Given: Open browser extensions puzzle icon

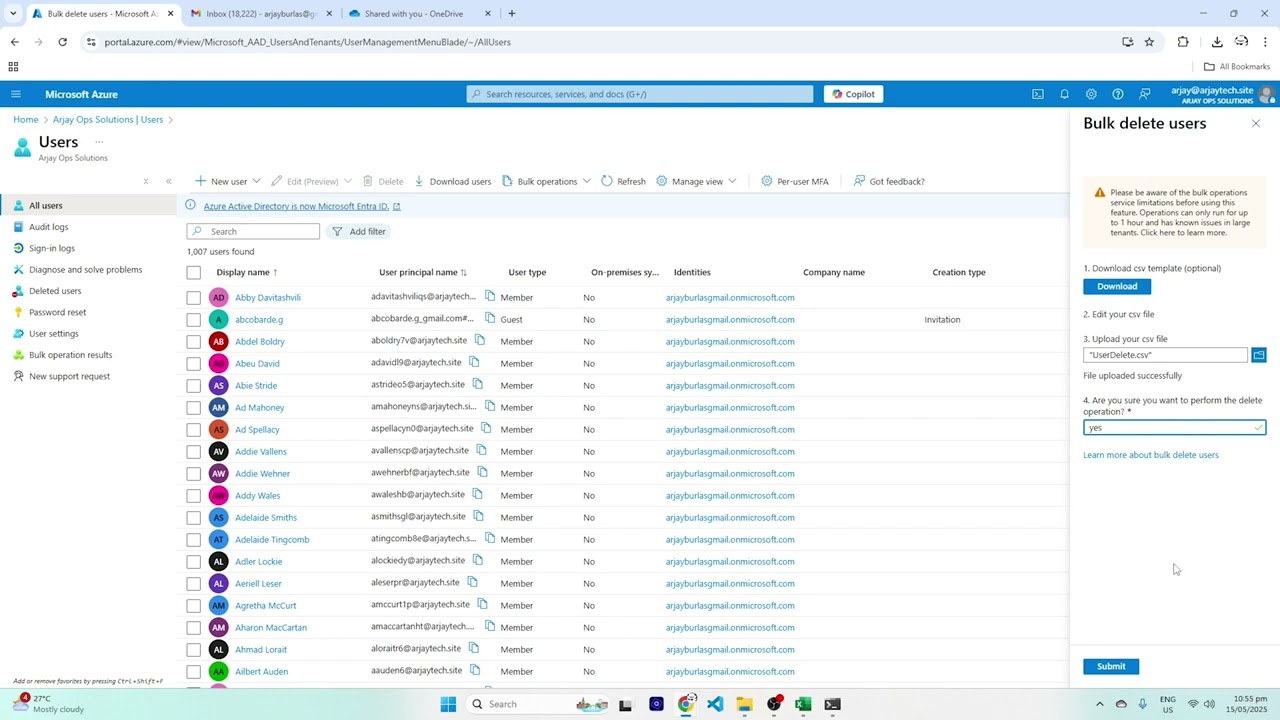Looking at the screenshot, I should [1183, 42].
